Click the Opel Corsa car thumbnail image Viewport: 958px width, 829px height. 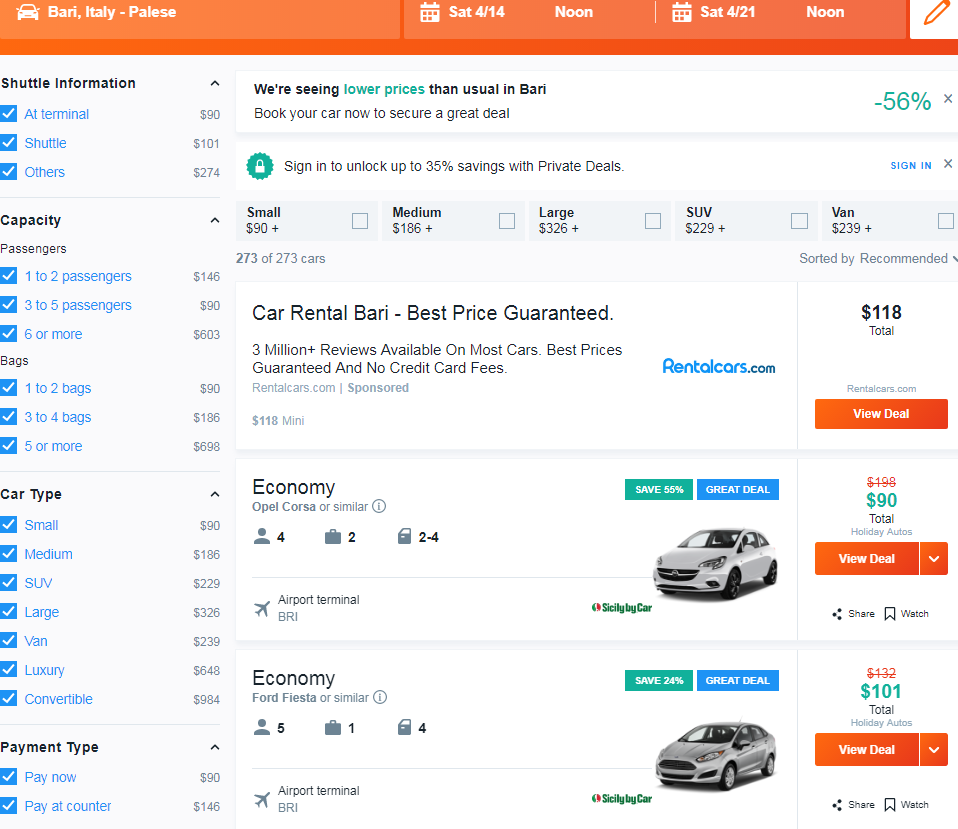(x=715, y=564)
